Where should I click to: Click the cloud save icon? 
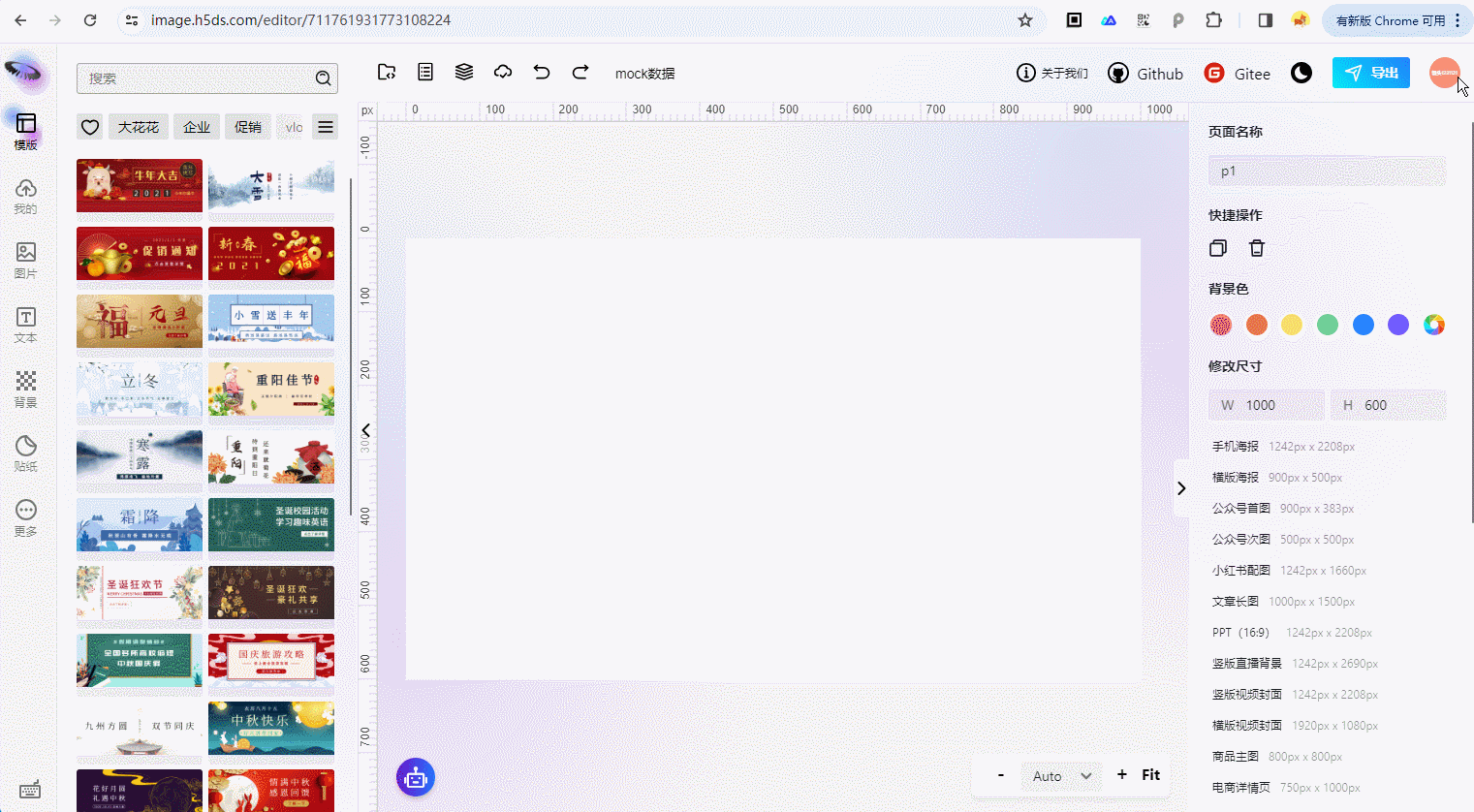[x=503, y=73]
